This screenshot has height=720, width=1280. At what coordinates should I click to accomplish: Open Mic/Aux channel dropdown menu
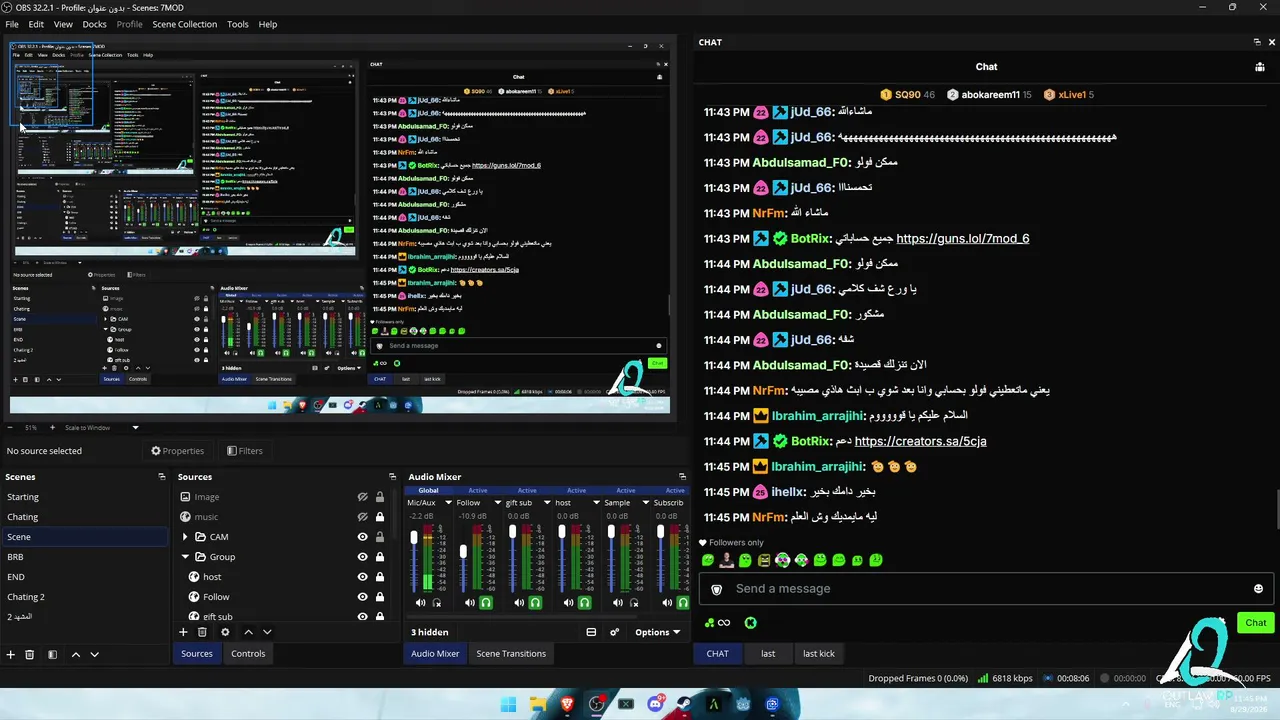point(448,503)
